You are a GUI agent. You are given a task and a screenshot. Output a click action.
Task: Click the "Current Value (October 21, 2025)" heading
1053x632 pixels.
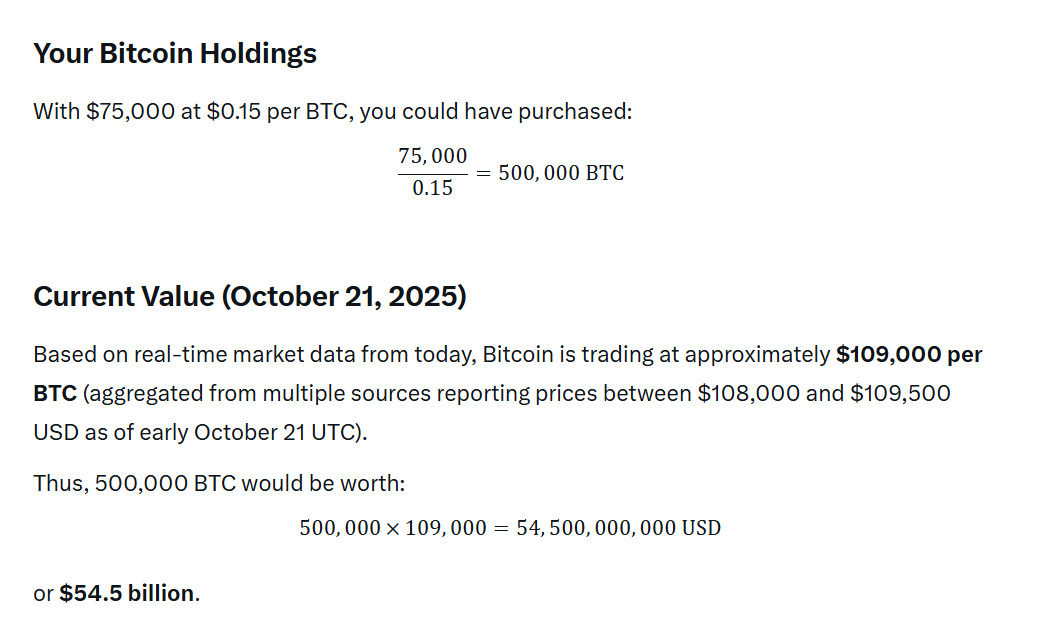click(x=249, y=297)
